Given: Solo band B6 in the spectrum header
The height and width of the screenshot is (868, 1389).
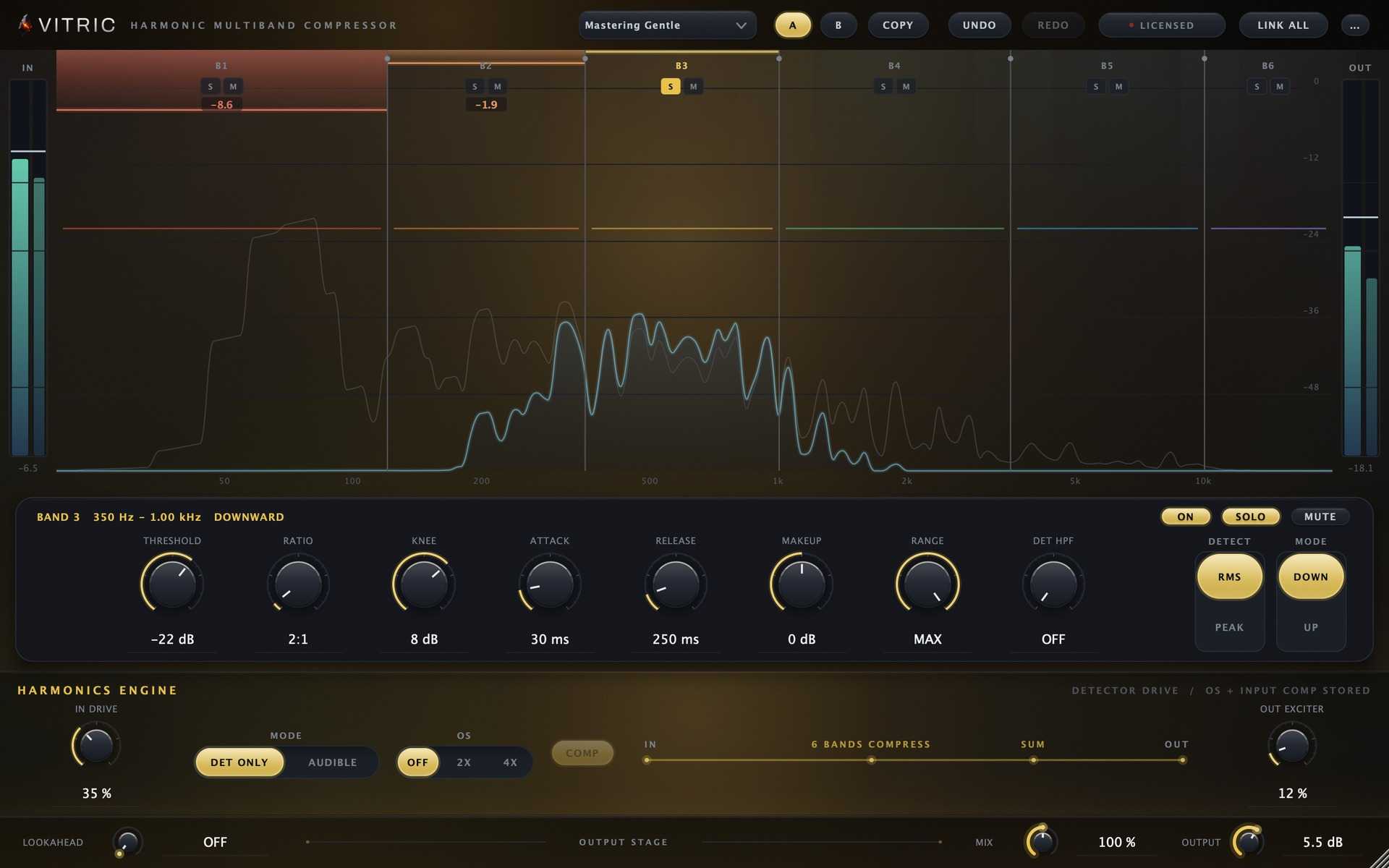Looking at the screenshot, I should pos(1257,87).
